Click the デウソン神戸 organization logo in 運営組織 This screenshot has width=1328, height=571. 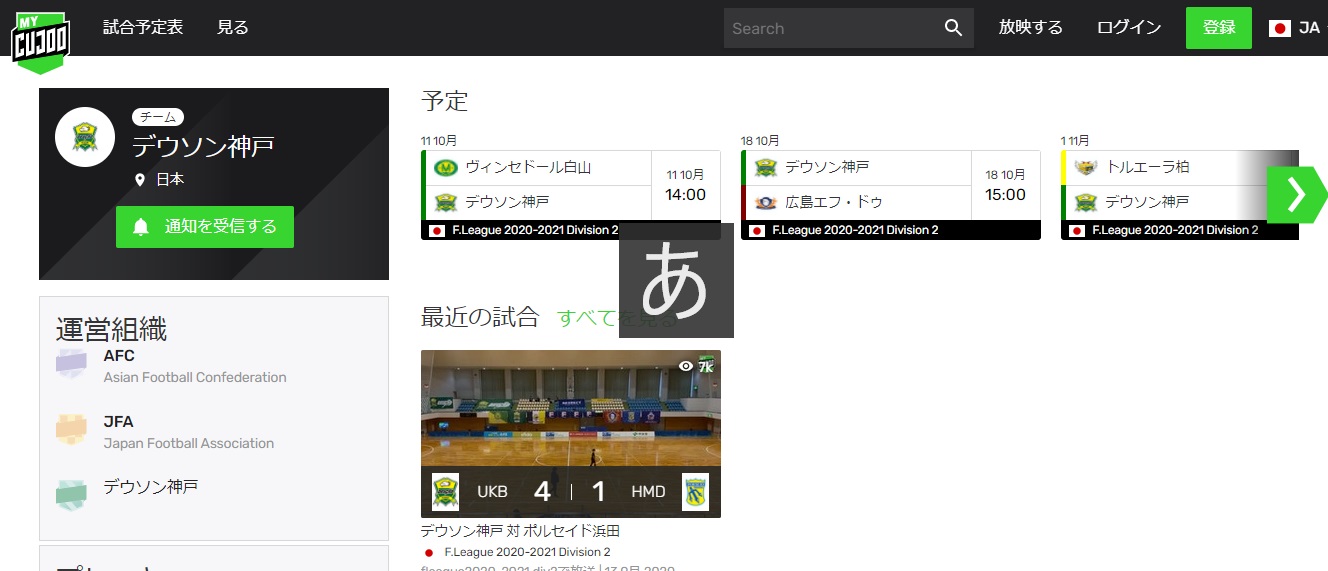pos(71,496)
